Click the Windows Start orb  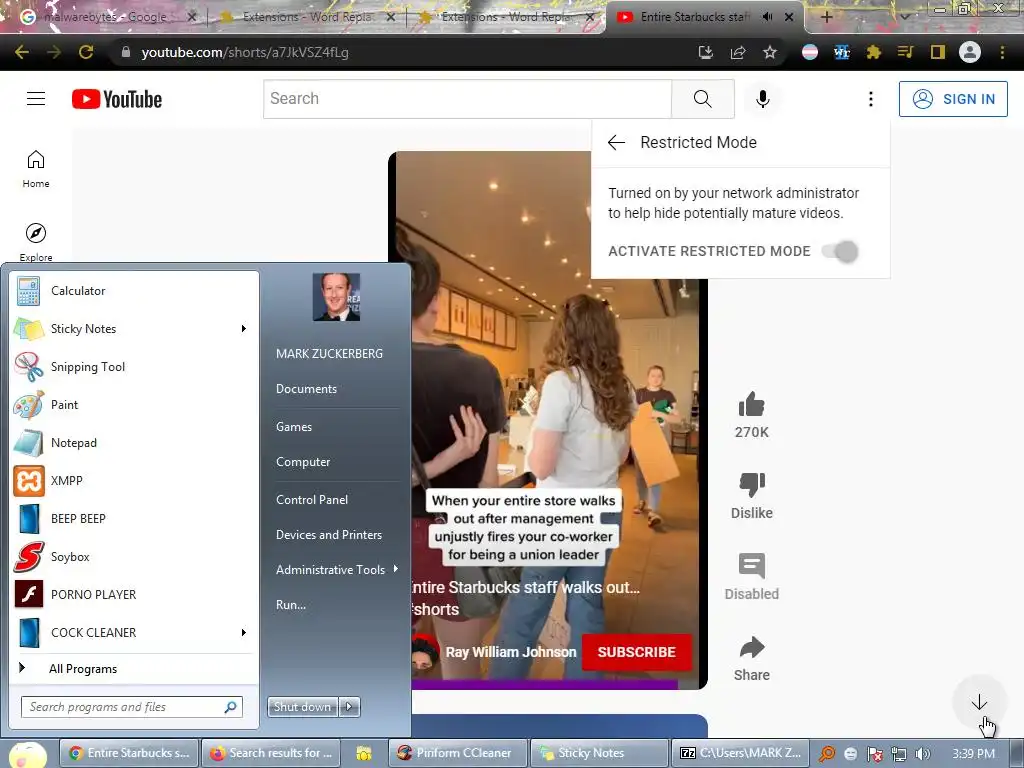pyautogui.click(x=28, y=754)
